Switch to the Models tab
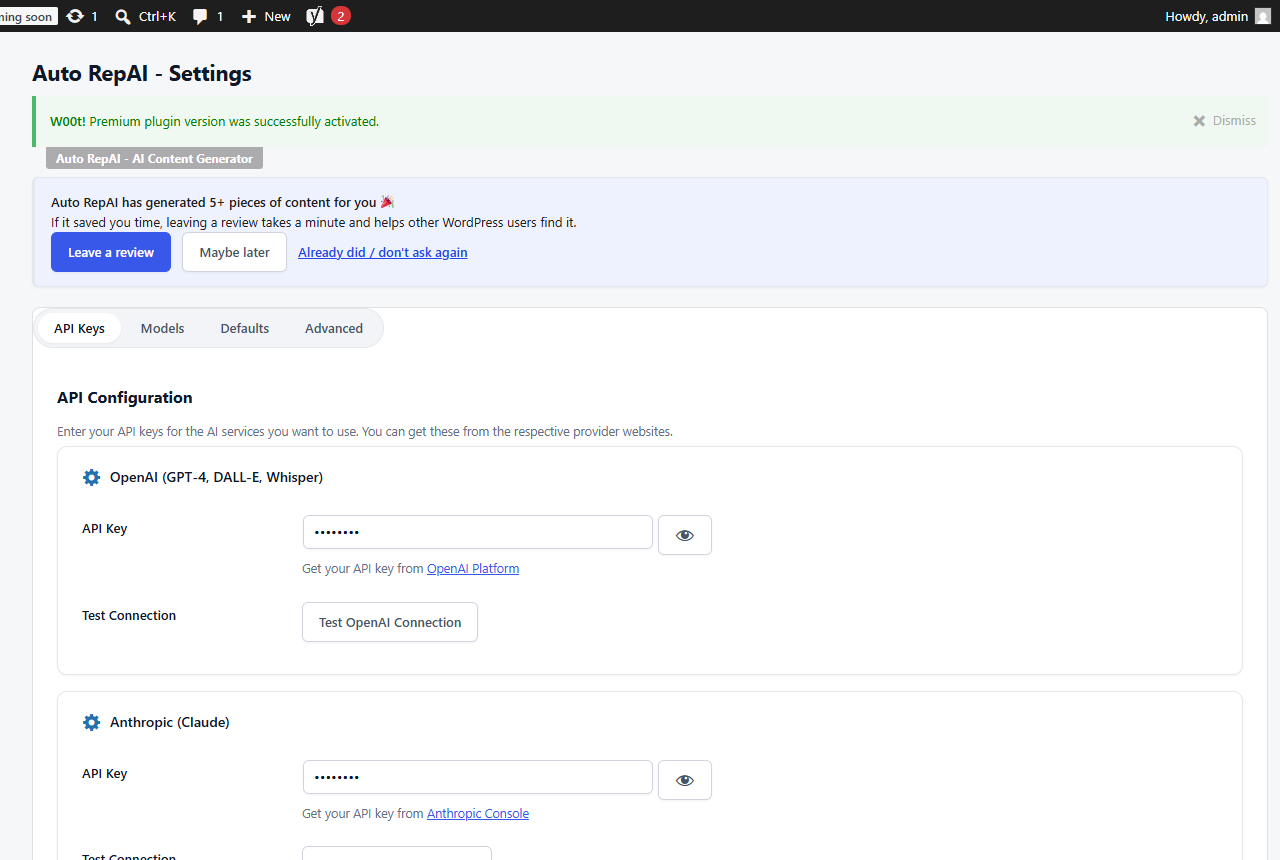Screen dimensions: 1280x860 coord(162,328)
